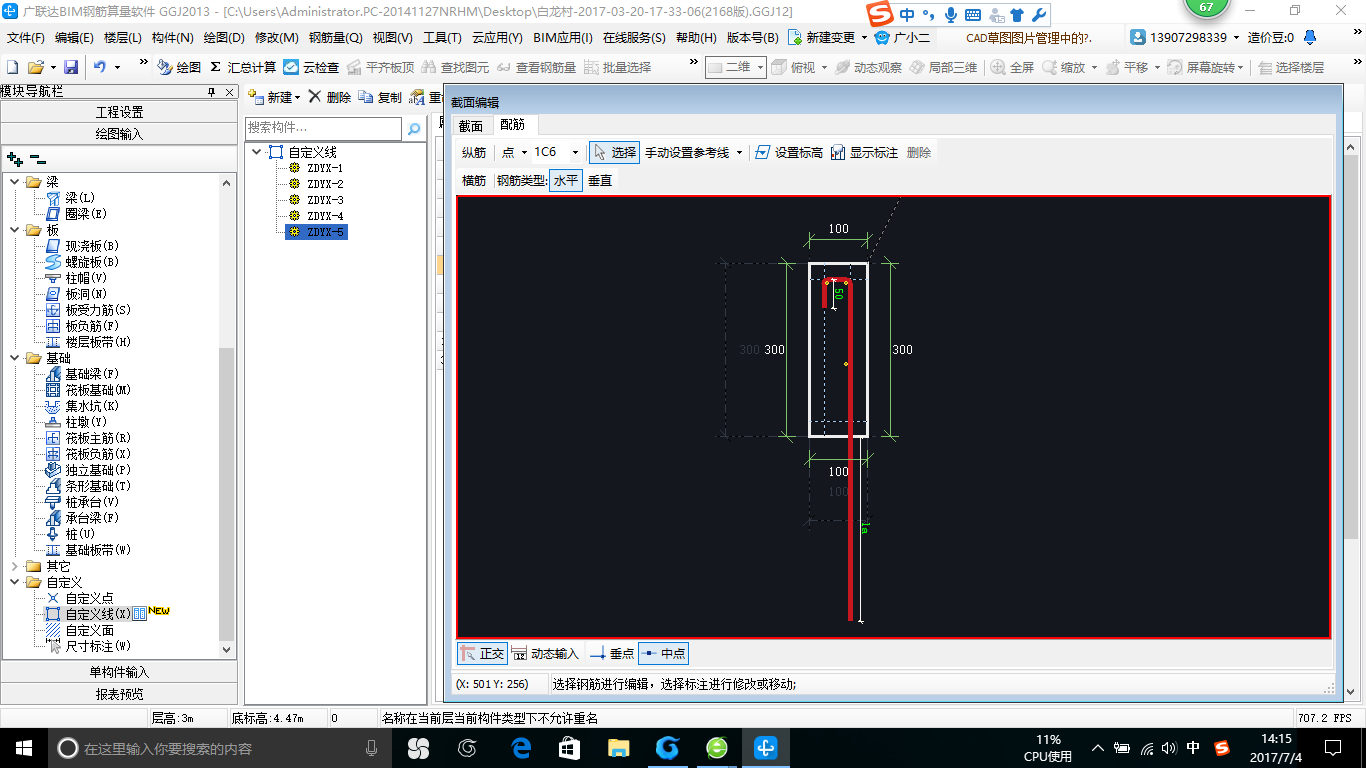Select 动态观察 dynamic observe tool
The width and height of the screenshot is (1366, 768).
click(x=868, y=67)
